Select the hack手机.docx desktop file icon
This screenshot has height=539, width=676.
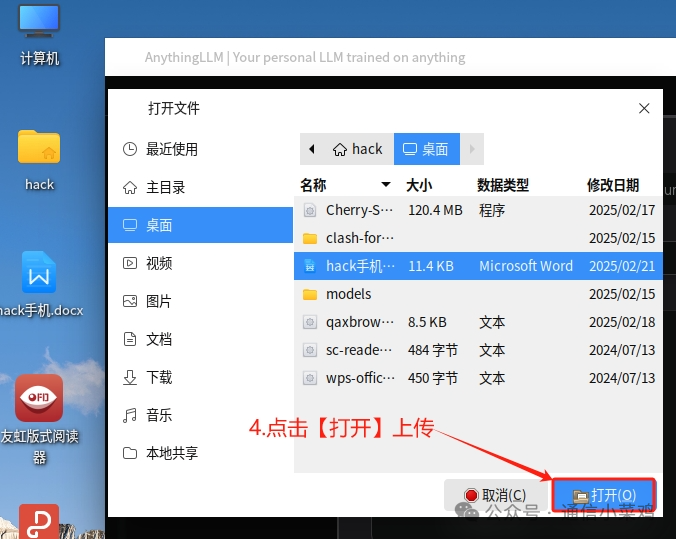tap(39, 284)
